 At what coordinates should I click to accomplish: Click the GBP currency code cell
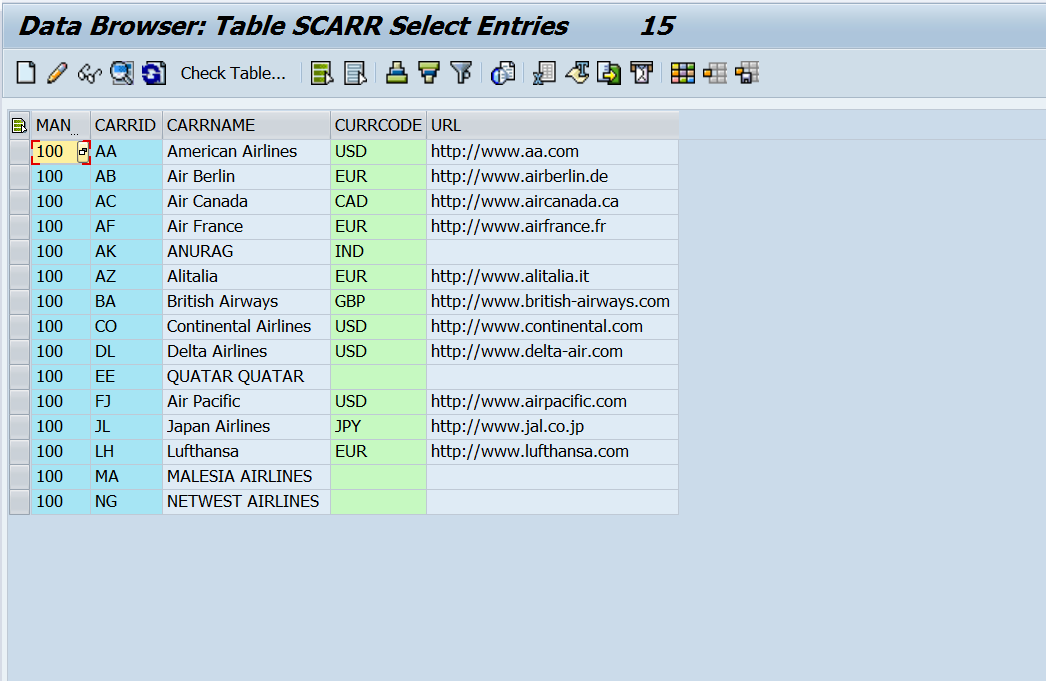pos(378,301)
